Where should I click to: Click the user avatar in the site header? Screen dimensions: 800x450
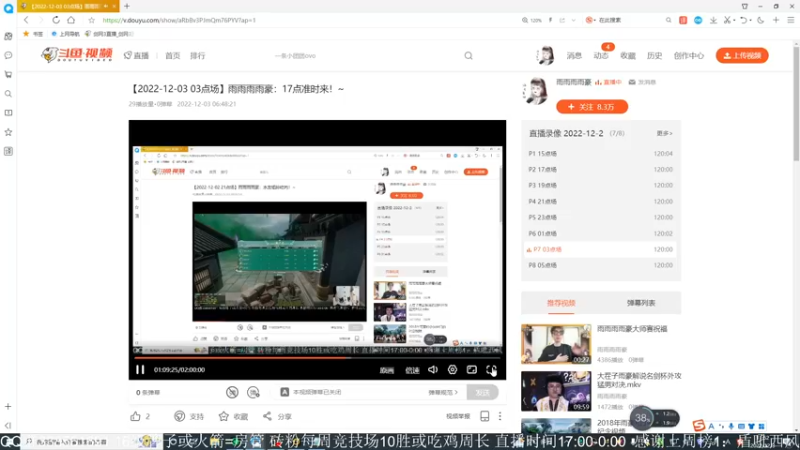545,55
